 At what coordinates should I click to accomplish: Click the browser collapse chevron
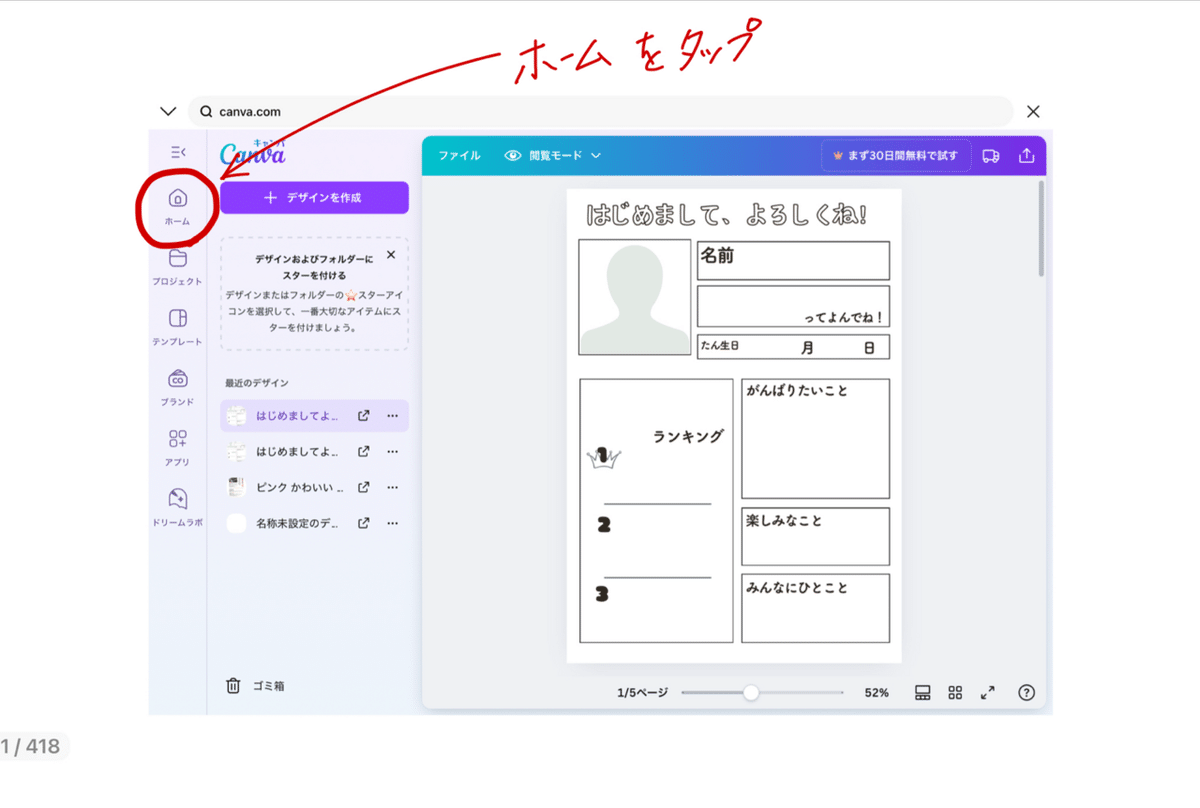click(x=167, y=112)
